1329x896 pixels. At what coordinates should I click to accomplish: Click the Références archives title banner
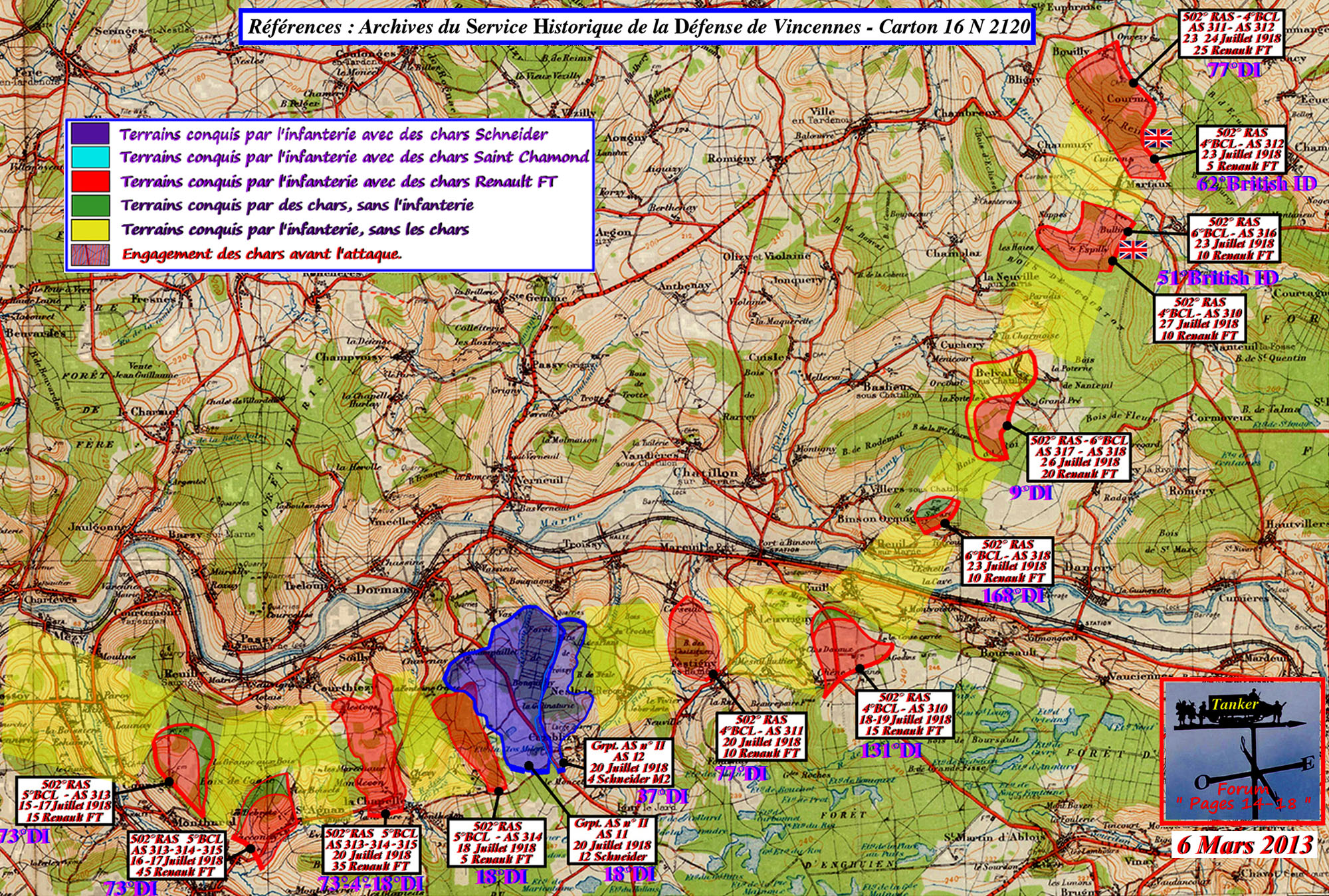point(637,27)
